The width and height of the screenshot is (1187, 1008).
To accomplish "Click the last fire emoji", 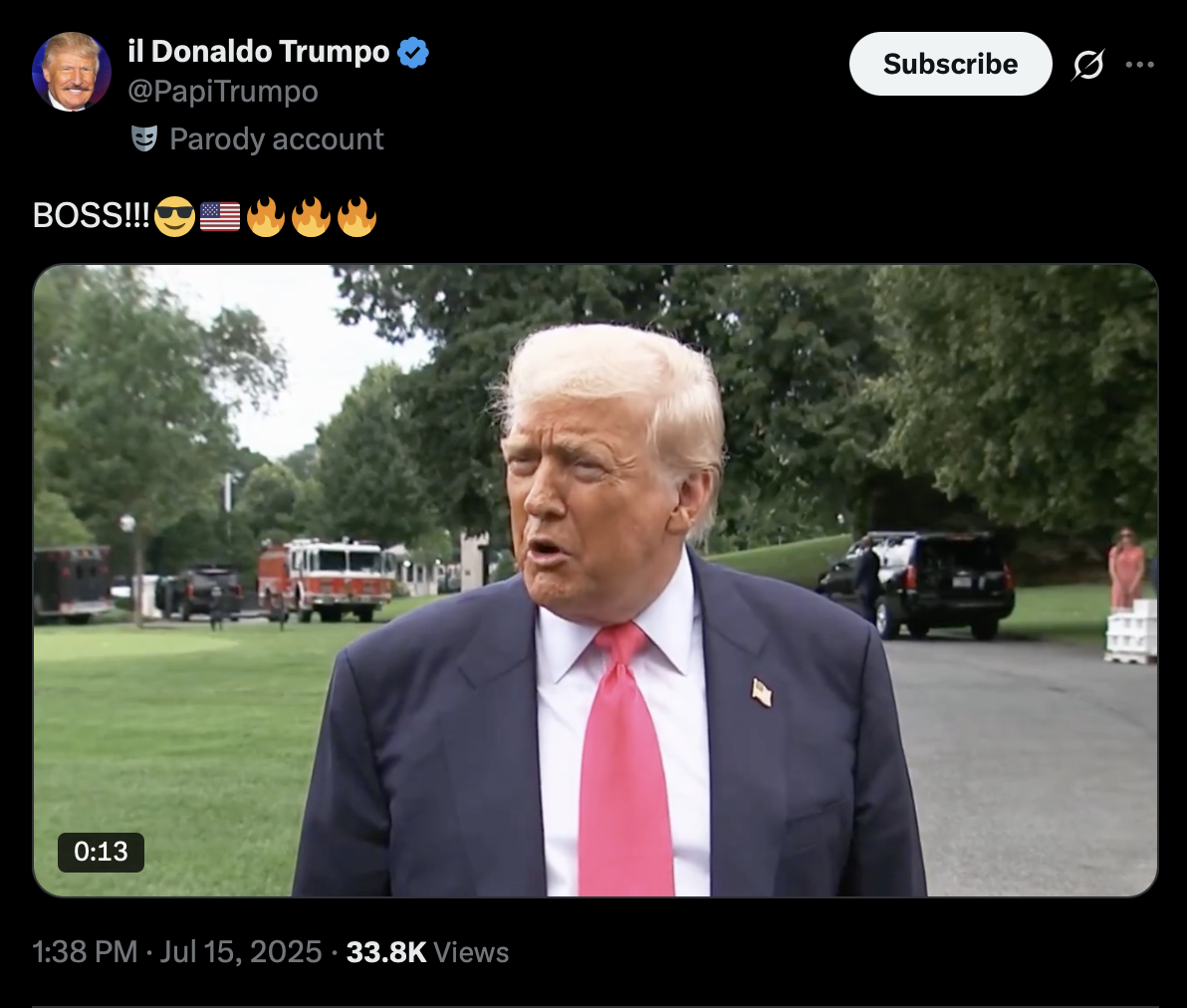I will (356, 216).
